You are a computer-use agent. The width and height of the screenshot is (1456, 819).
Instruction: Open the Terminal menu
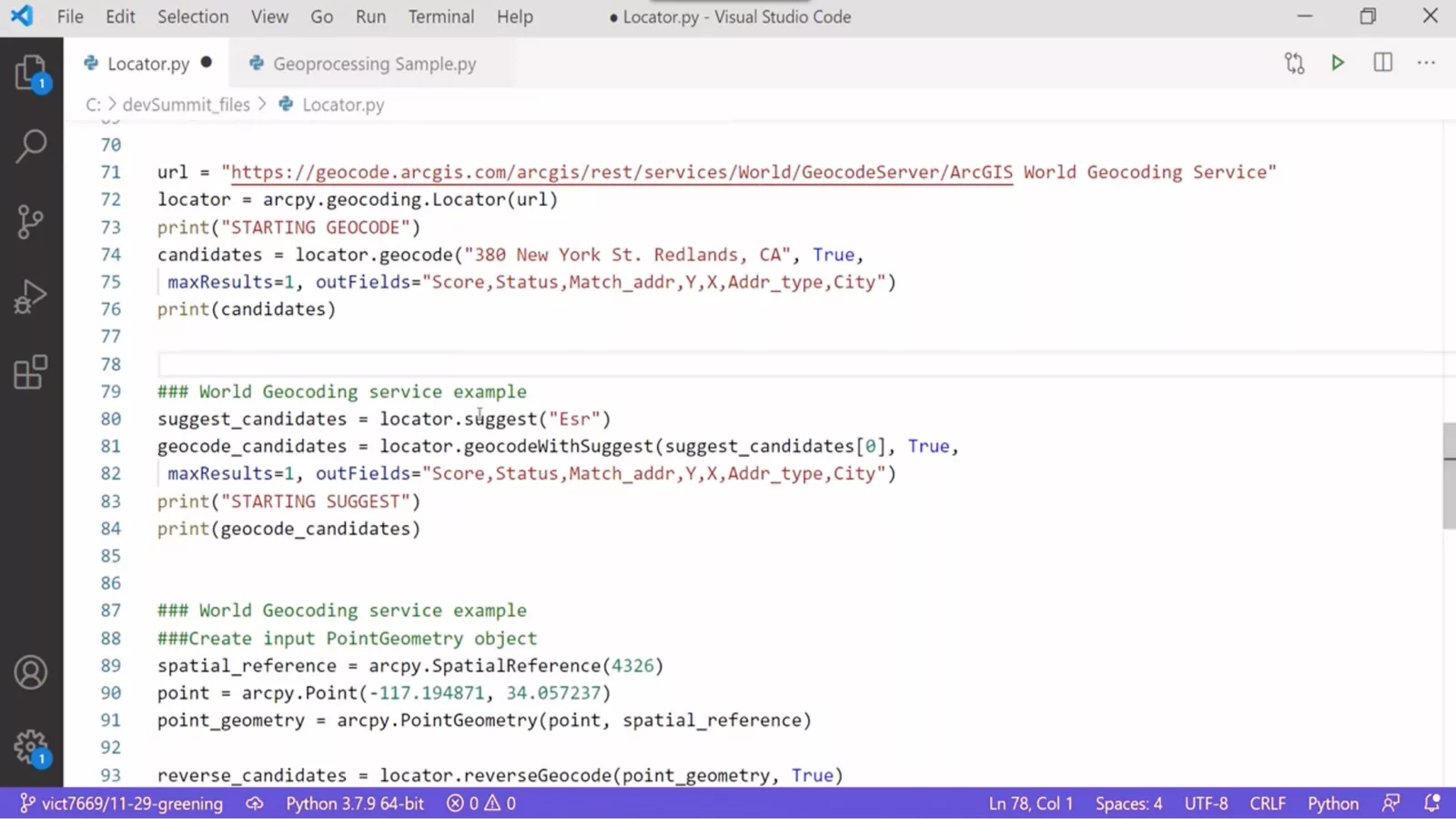pos(440,16)
